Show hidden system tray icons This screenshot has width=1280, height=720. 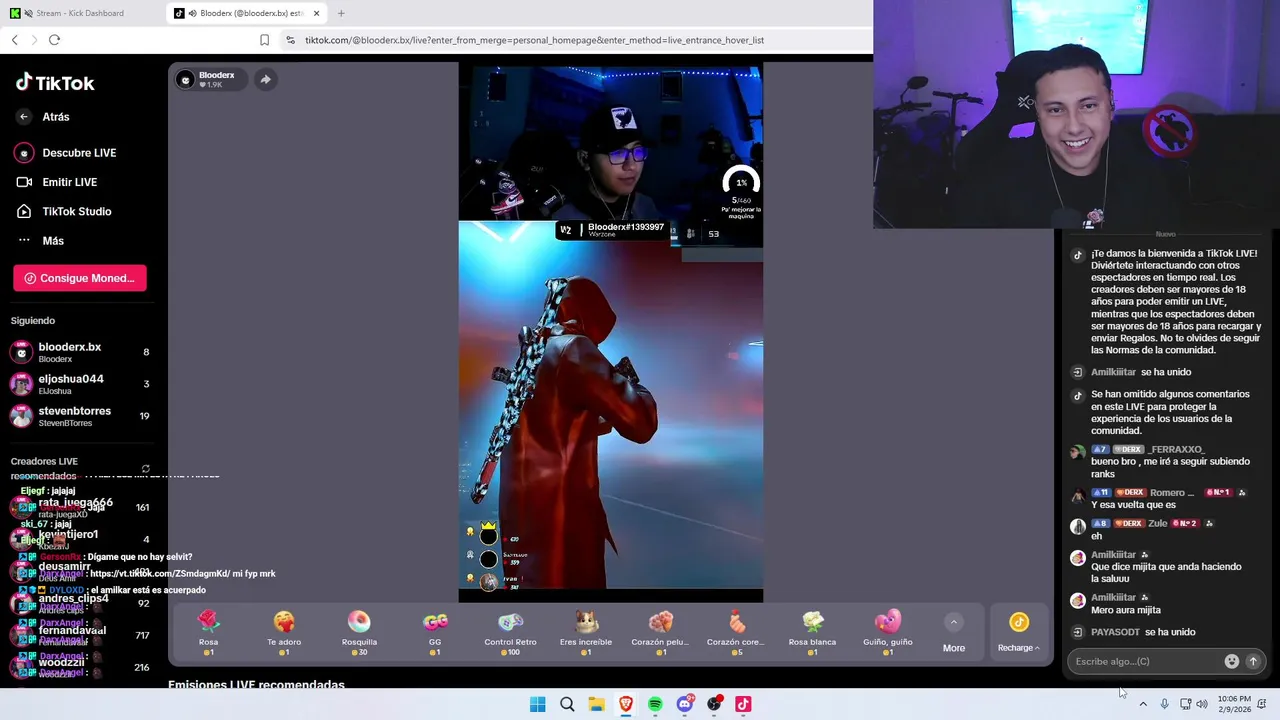click(x=1143, y=704)
